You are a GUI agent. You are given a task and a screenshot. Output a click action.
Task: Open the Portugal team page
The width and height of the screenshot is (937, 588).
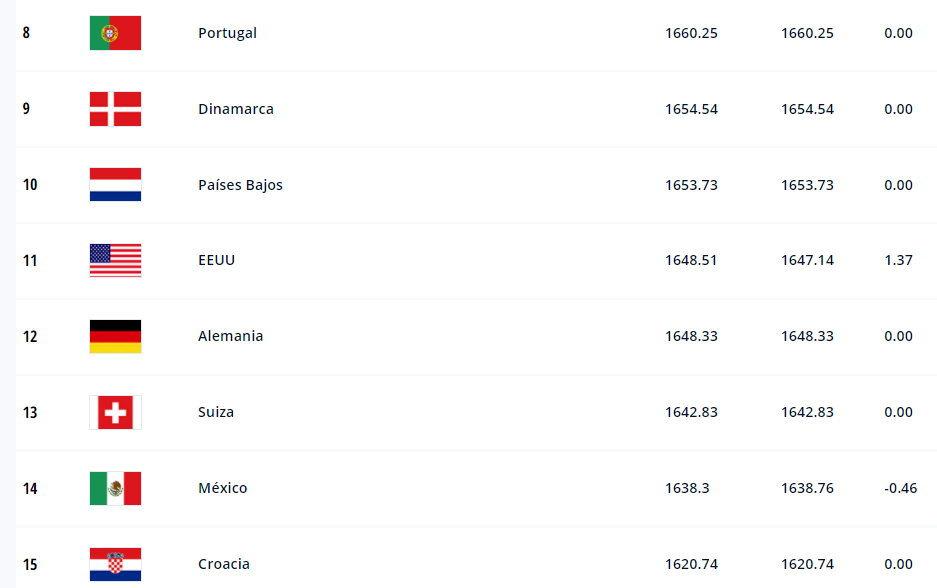pyautogui.click(x=227, y=32)
